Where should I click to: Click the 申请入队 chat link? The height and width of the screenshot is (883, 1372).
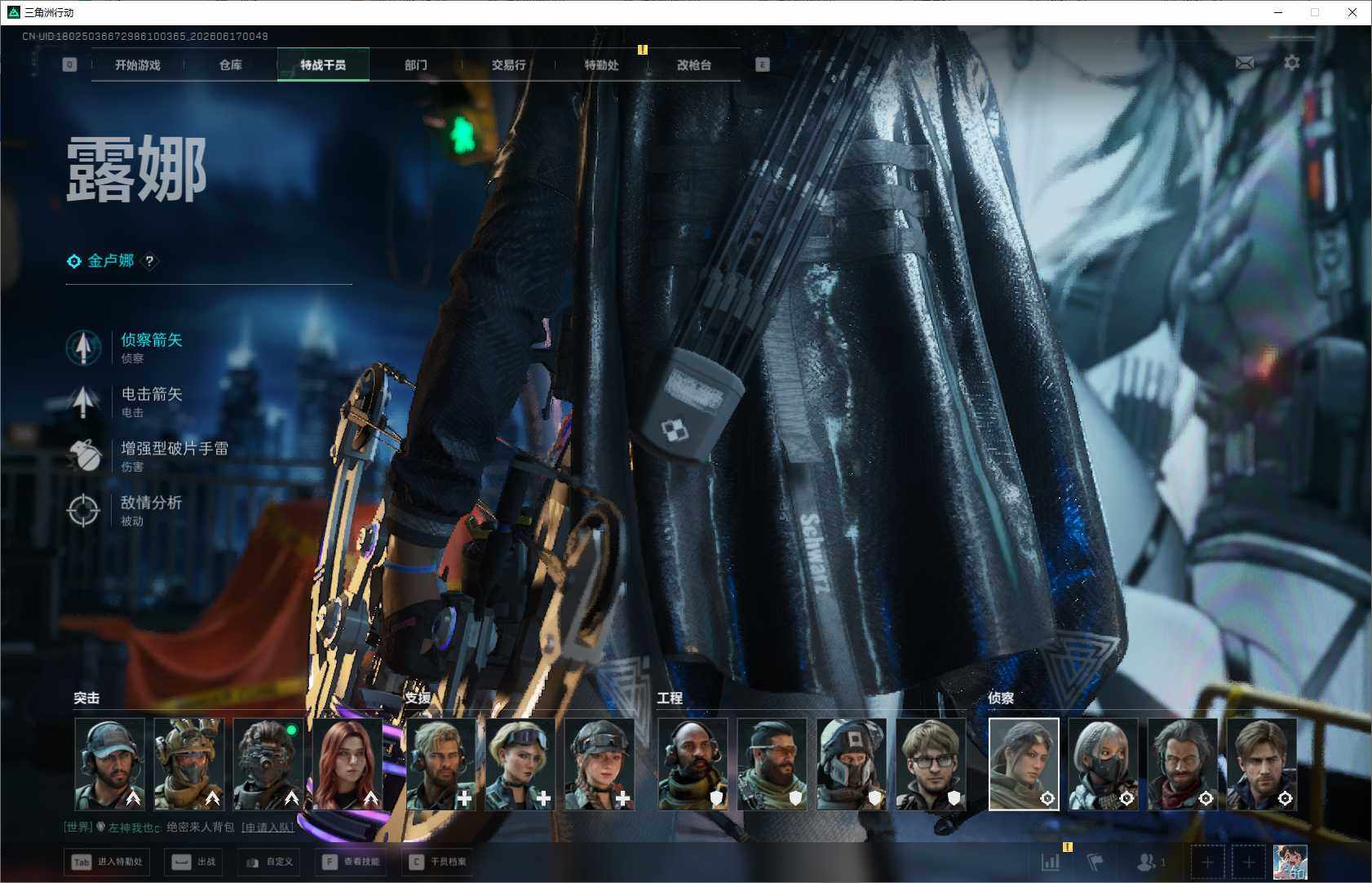pyautogui.click(x=268, y=828)
